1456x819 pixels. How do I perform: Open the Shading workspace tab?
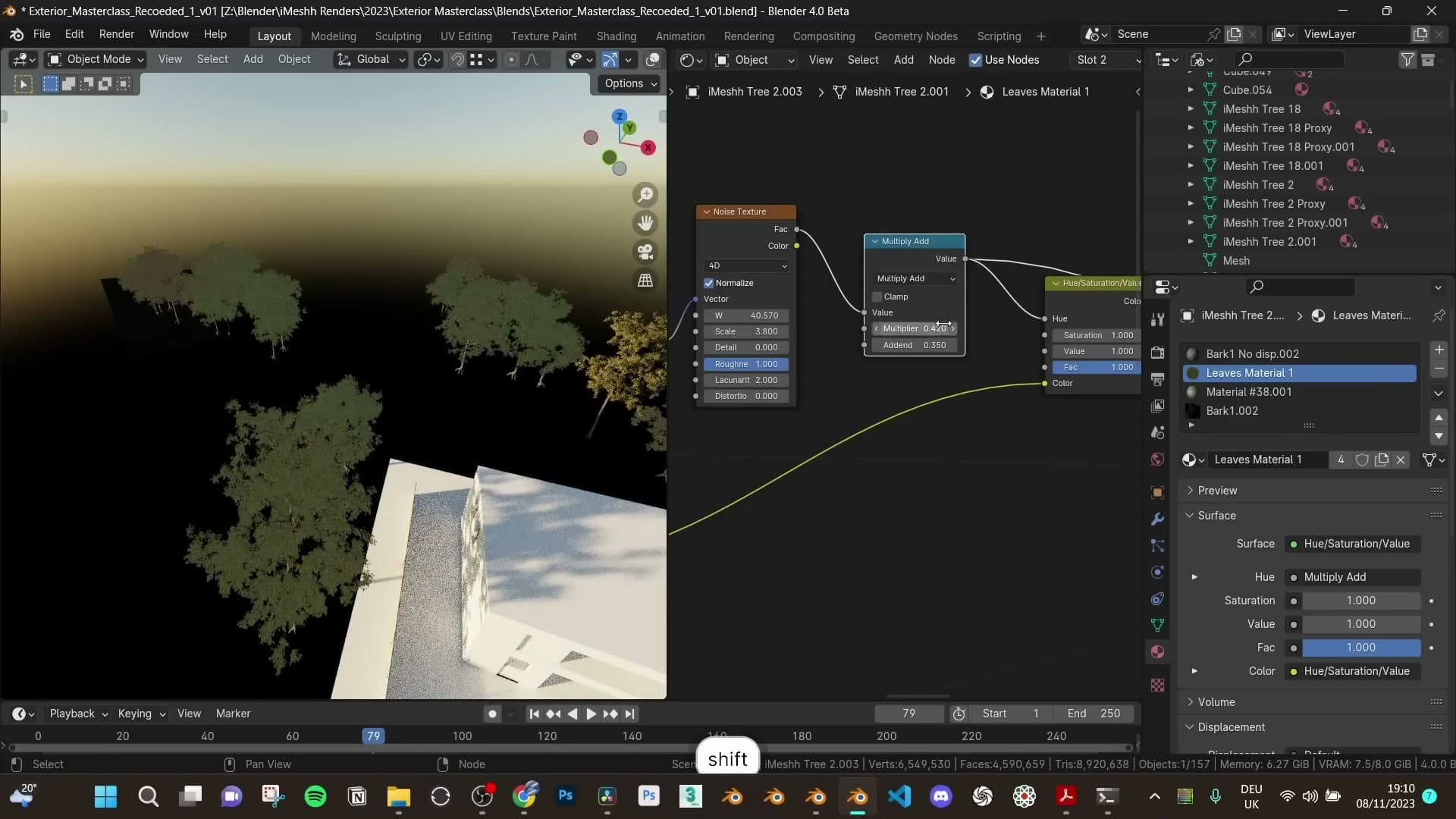(616, 36)
